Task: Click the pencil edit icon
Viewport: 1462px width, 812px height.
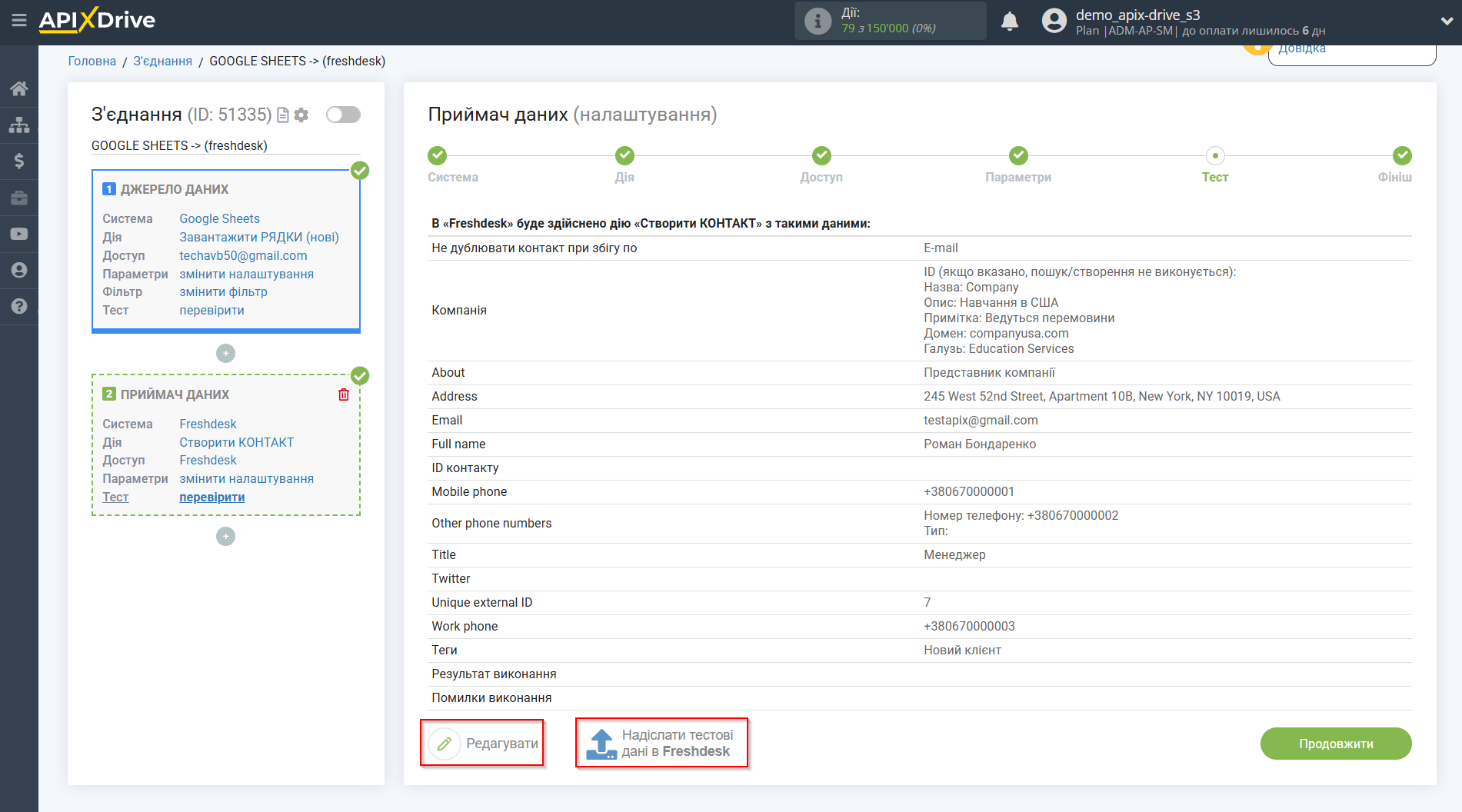Action: 444,744
